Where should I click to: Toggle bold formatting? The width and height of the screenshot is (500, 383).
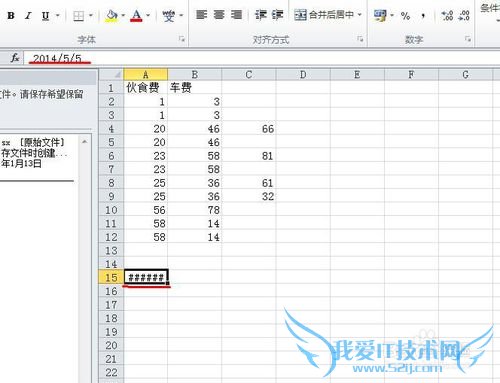[11, 15]
